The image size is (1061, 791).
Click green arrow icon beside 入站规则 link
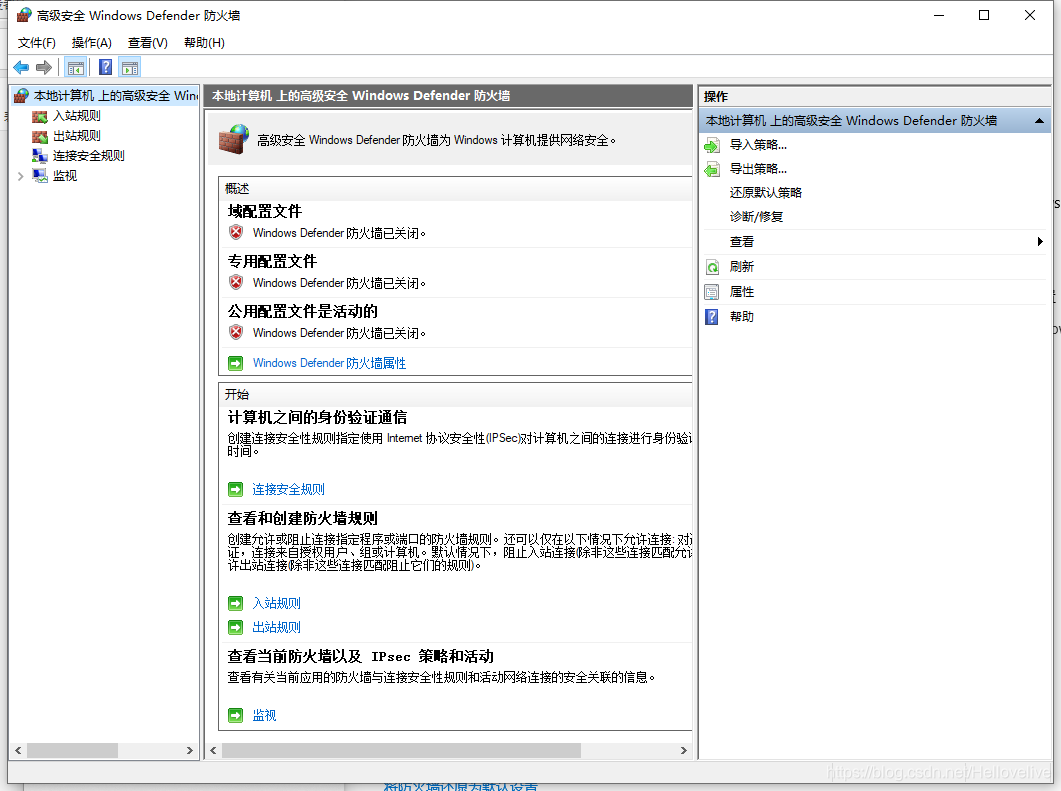pyautogui.click(x=235, y=603)
